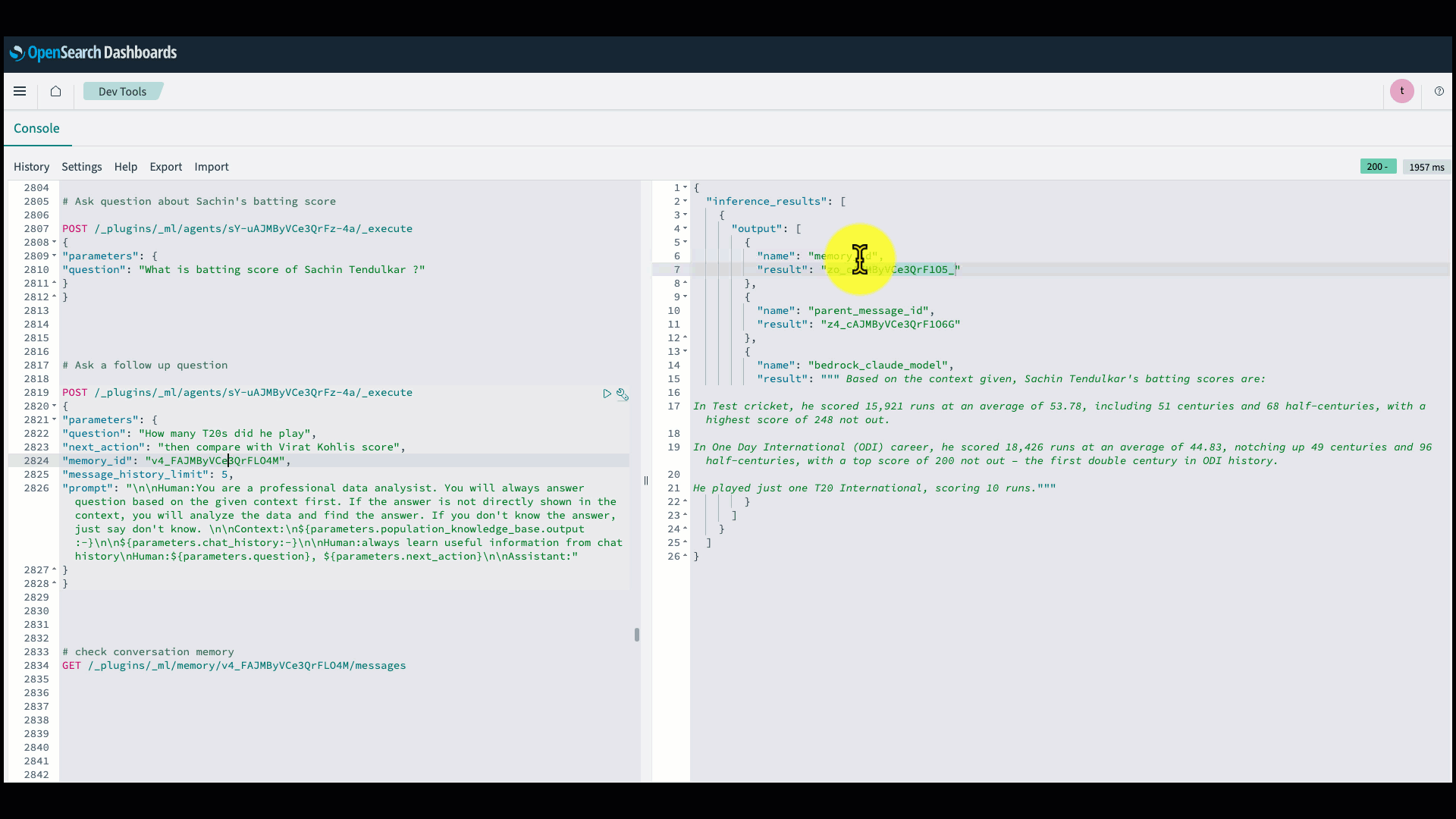Collapse output array fold at response line 4

click(x=685, y=229)
